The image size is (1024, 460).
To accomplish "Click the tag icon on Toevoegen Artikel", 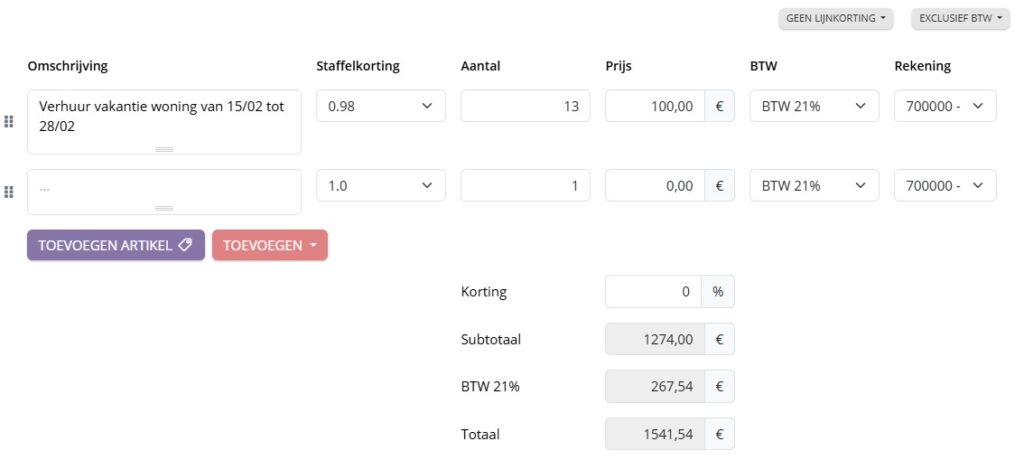I will [185, 245].
